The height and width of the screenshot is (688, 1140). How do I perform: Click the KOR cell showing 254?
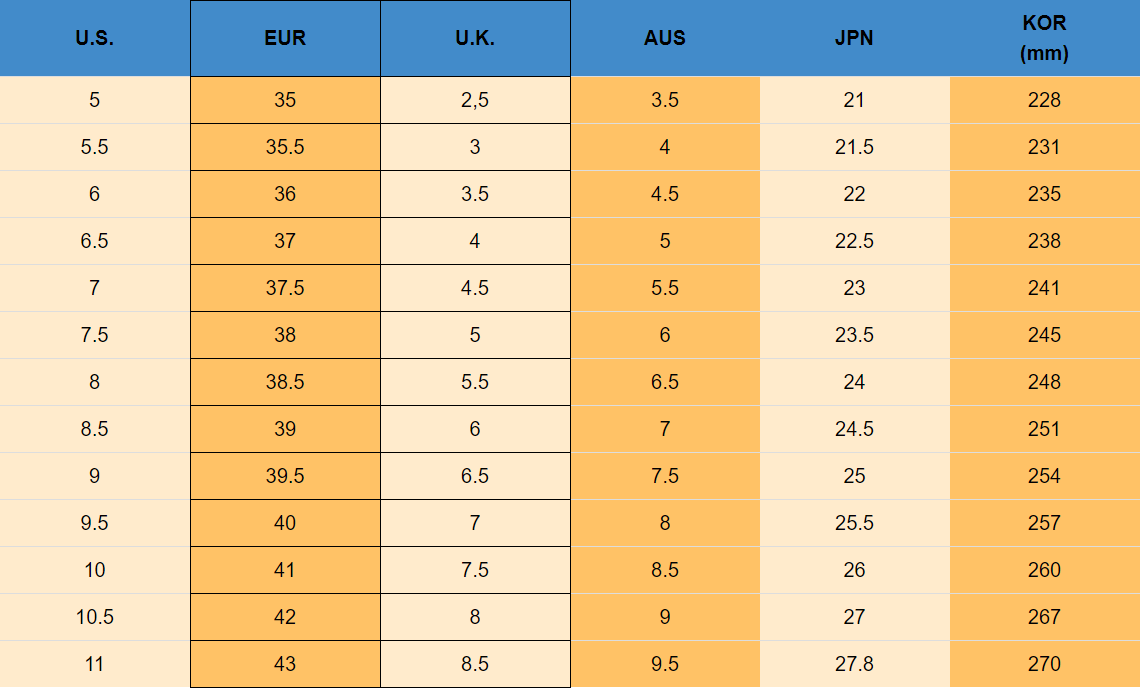tap(1045, 476)
